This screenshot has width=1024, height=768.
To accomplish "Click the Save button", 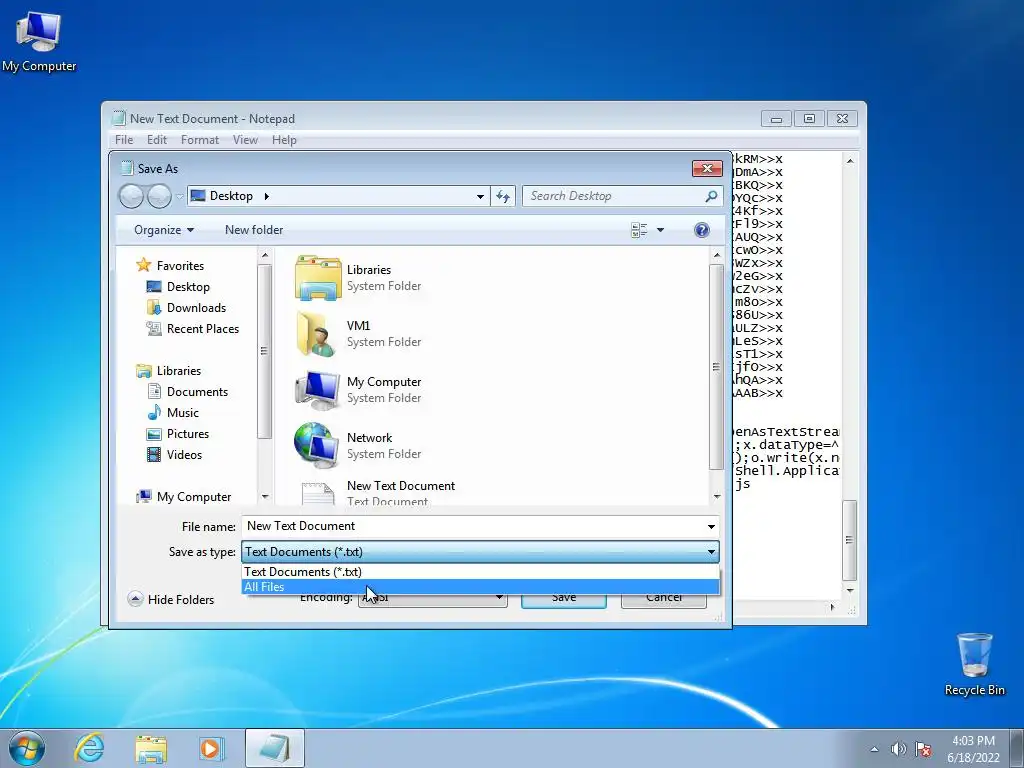I will pos(564,601).
